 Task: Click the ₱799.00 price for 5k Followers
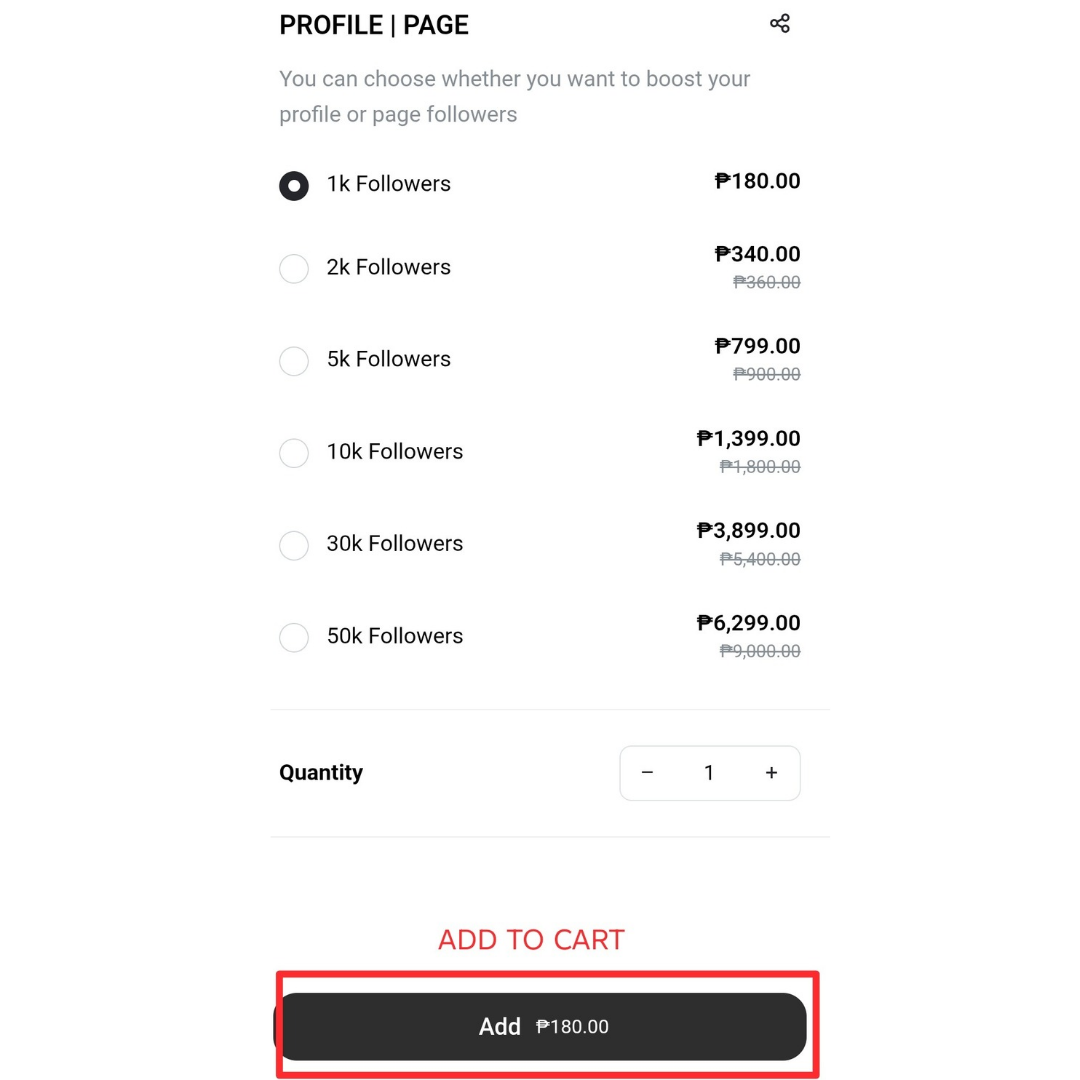point(757,346)
